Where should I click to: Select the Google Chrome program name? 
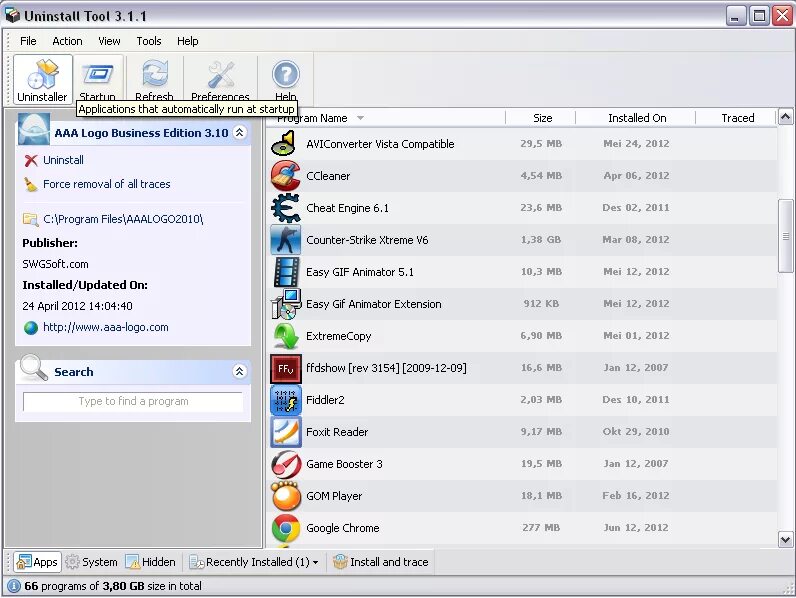pyautogui.click(x=343, y=528)
